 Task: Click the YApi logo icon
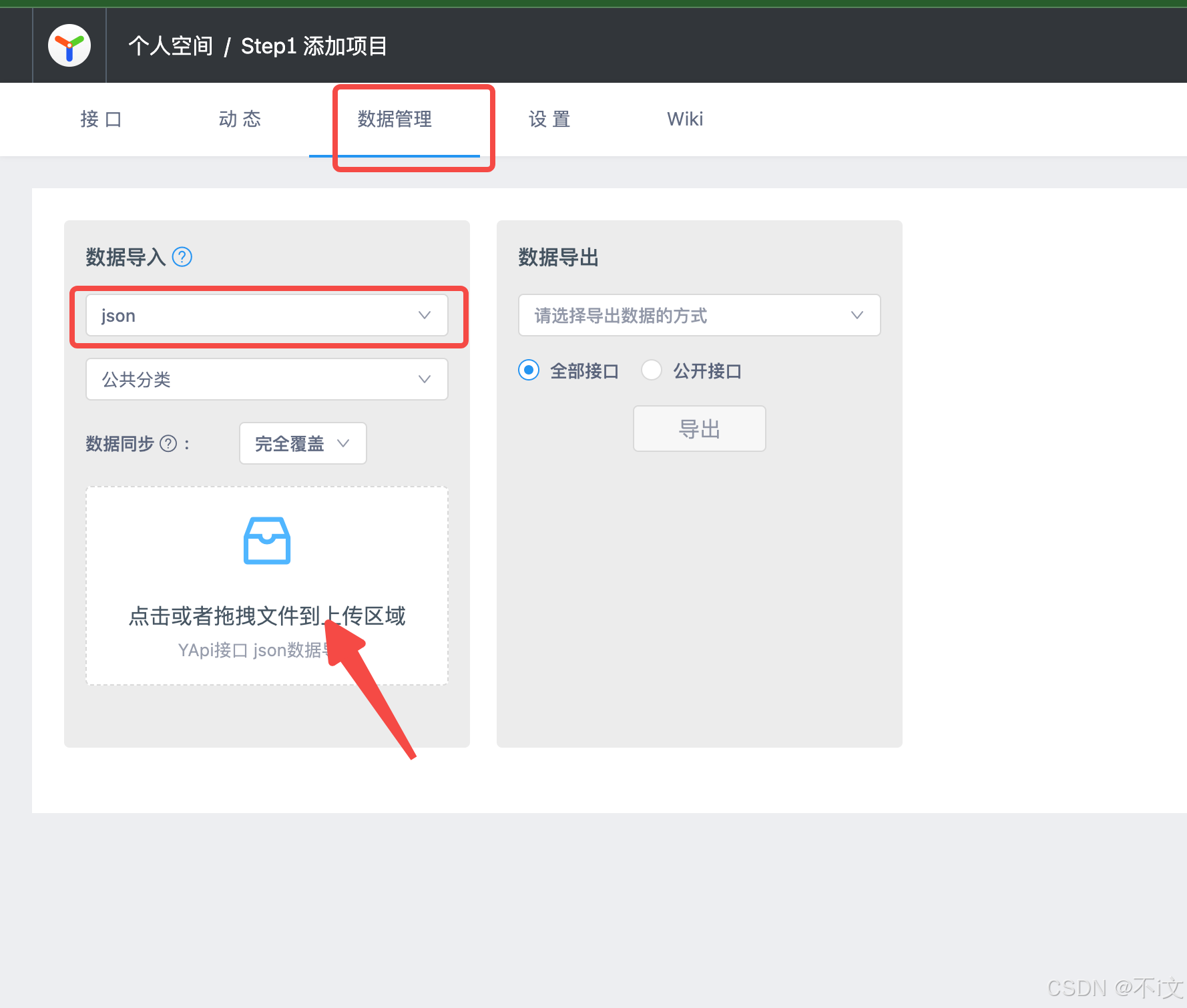tap(69, 45)
